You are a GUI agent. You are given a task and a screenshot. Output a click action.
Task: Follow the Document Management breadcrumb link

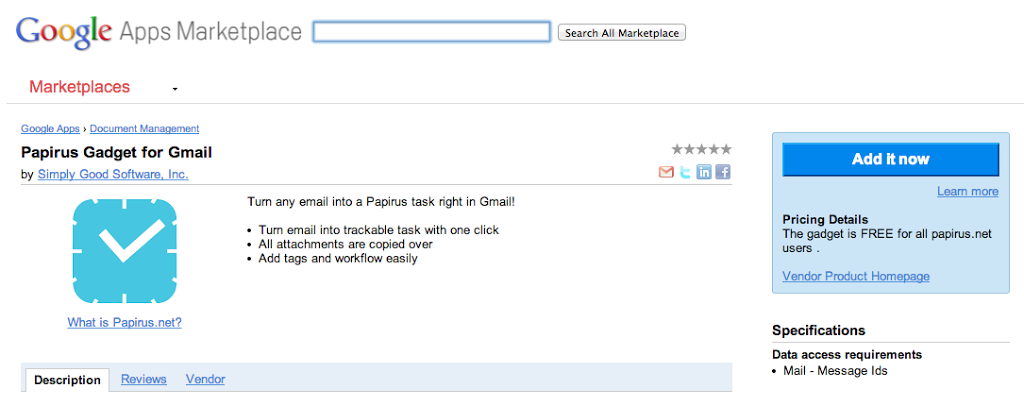[x=144, y=129]
